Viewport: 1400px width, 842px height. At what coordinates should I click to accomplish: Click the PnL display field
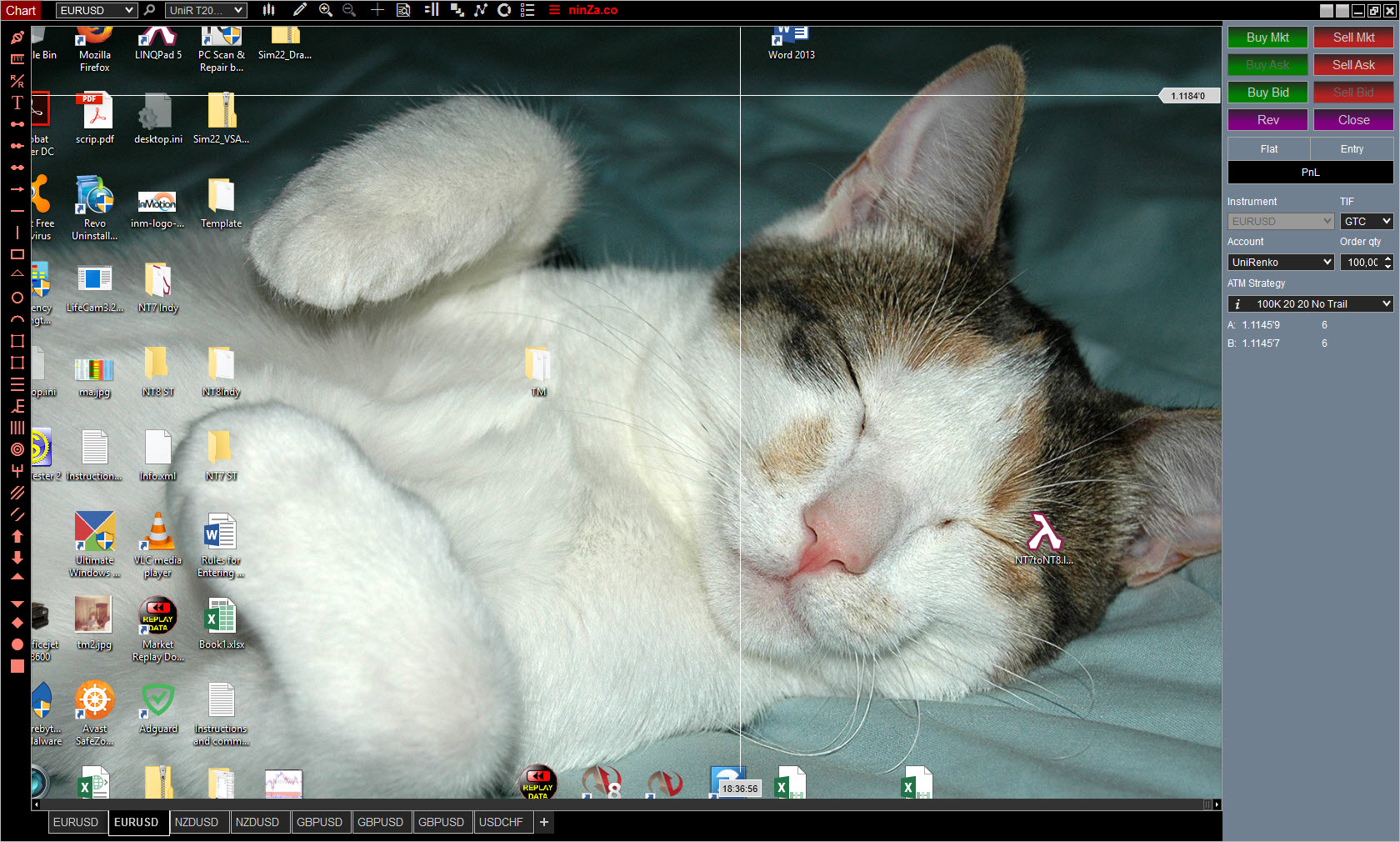(1310, 173)
